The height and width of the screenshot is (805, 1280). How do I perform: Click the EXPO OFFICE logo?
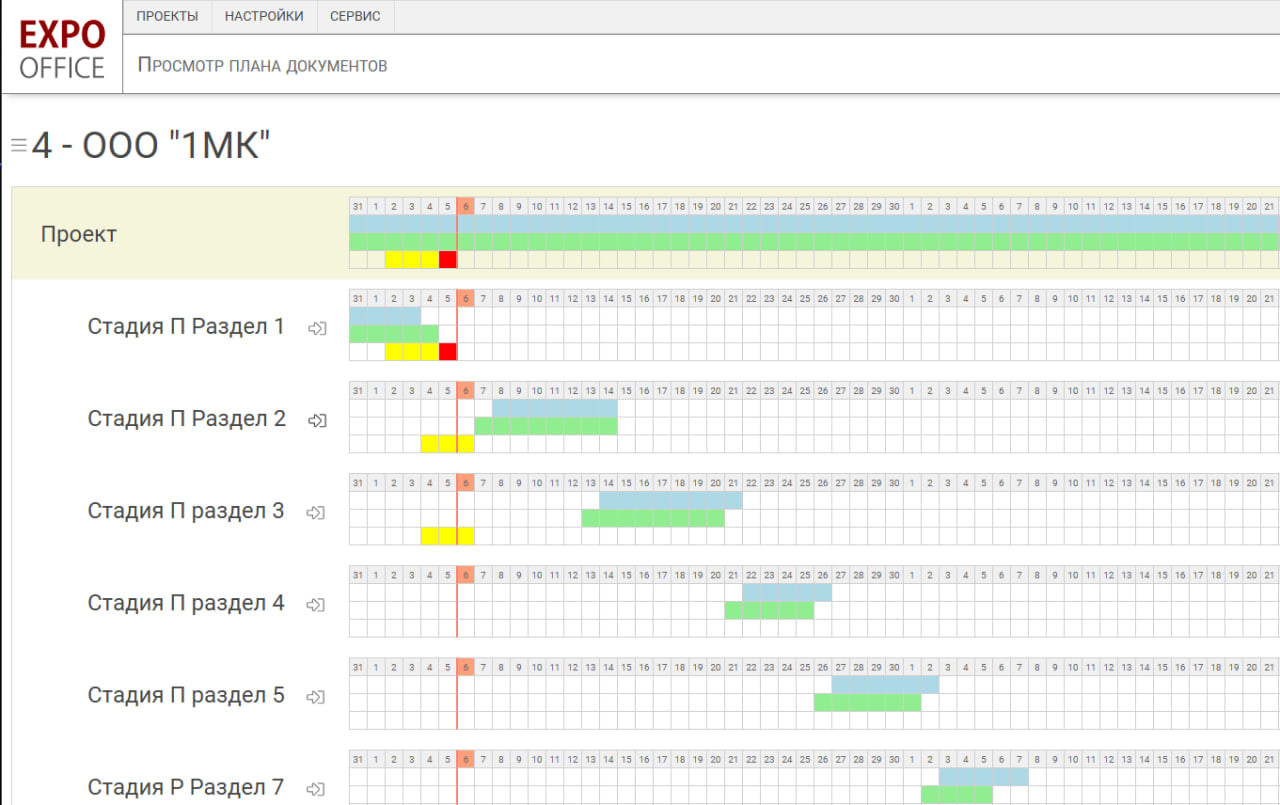click(62, 49)
